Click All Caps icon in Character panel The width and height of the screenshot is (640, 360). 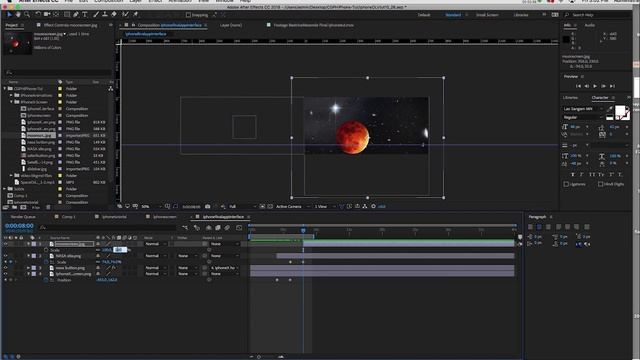592,174
